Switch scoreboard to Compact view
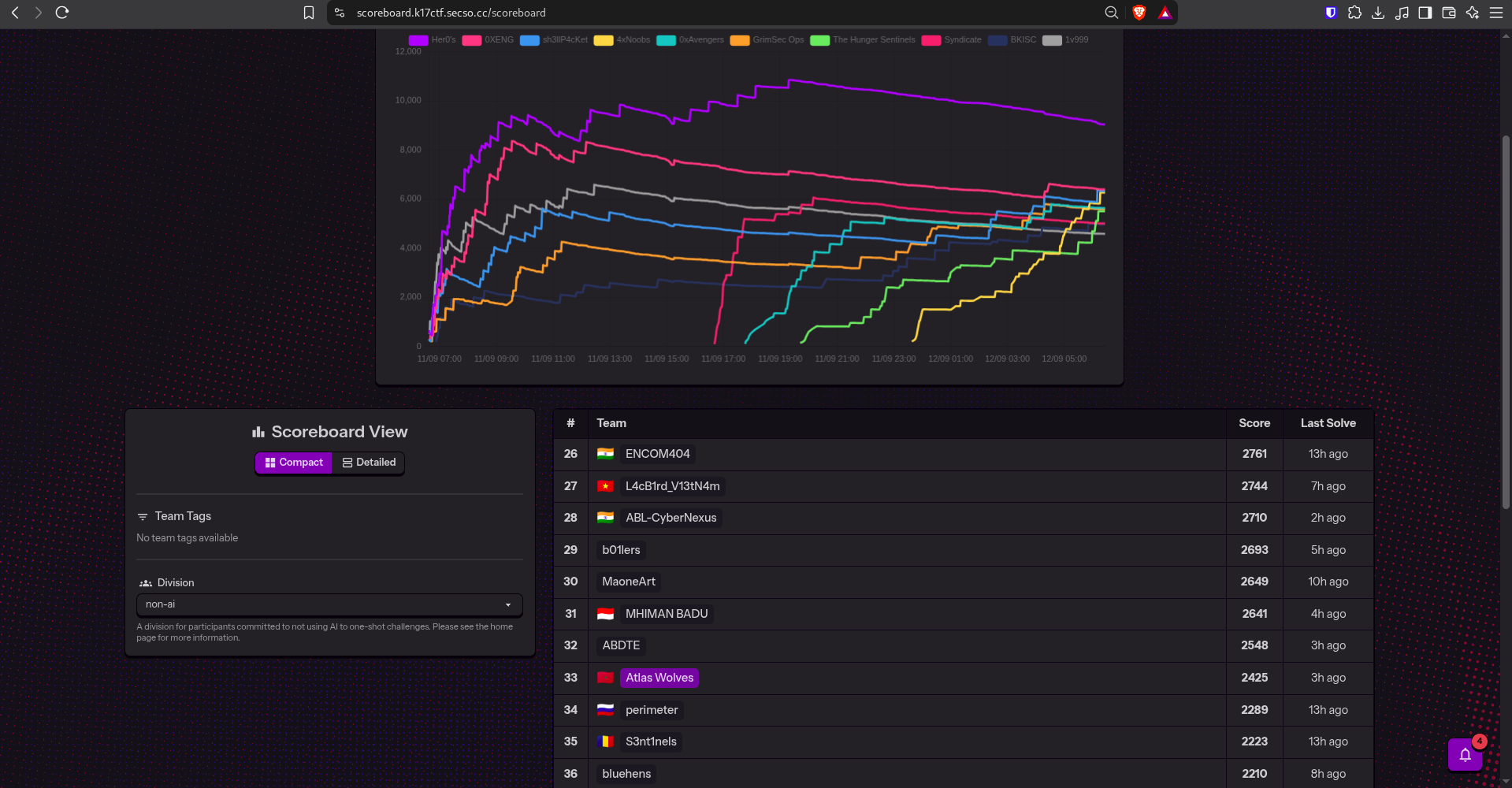Image resolution: width=1512 pixels, height=788 pixels. click(x=294, y=463)
